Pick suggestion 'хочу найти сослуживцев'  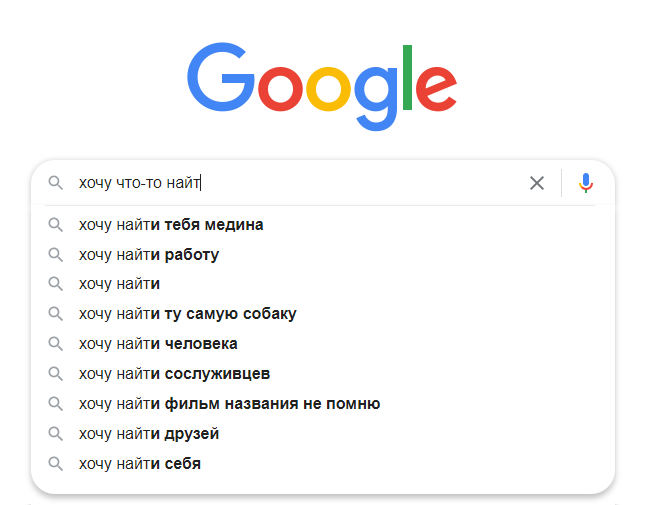pos(322,374)
